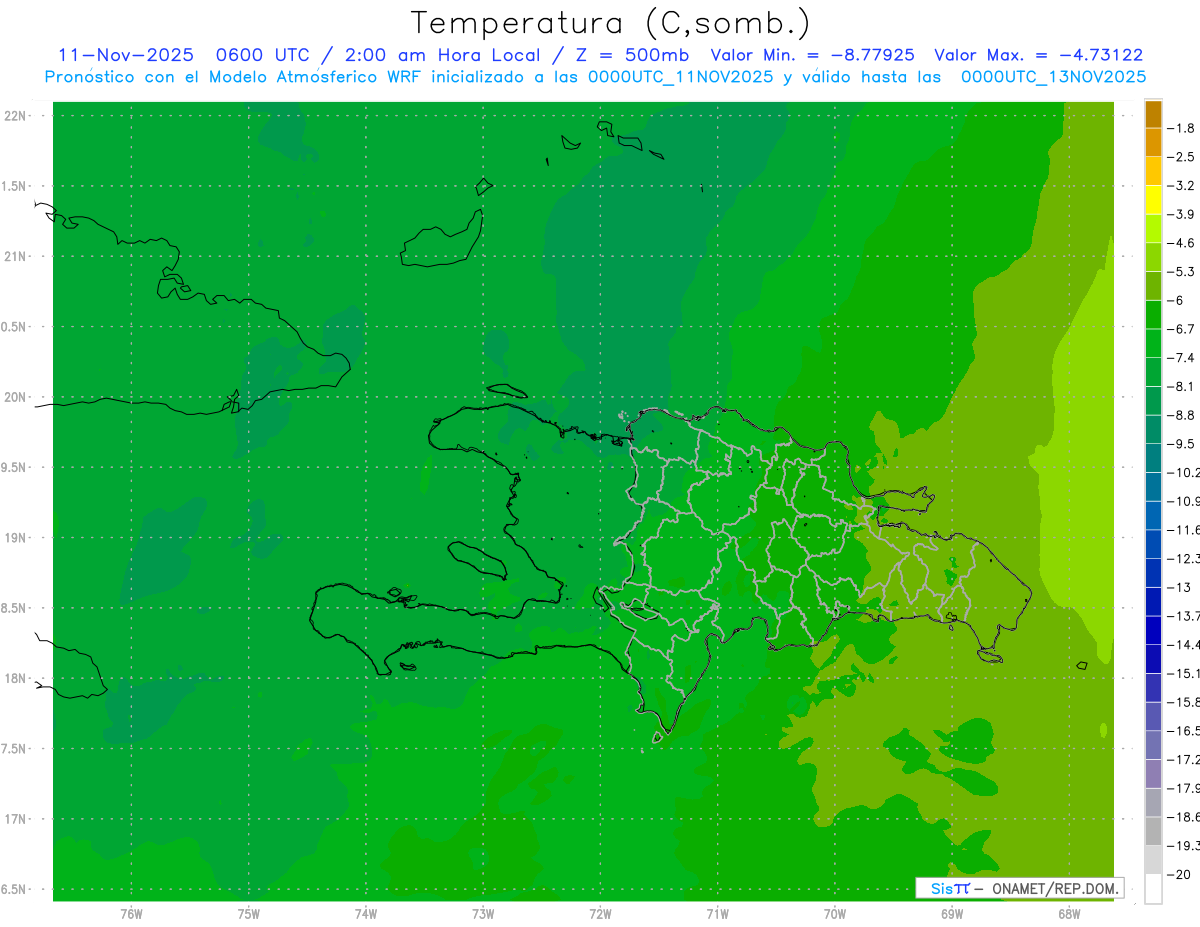The image size is (1200, 927).
Task: Click the '-6.7' legend value
Action: tap(1181, 330)
